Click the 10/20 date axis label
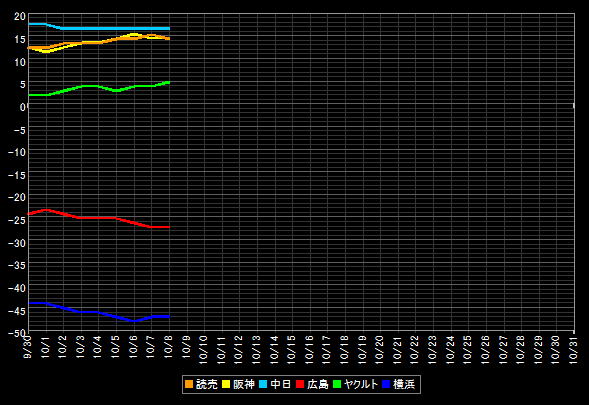 click(380, 349)
